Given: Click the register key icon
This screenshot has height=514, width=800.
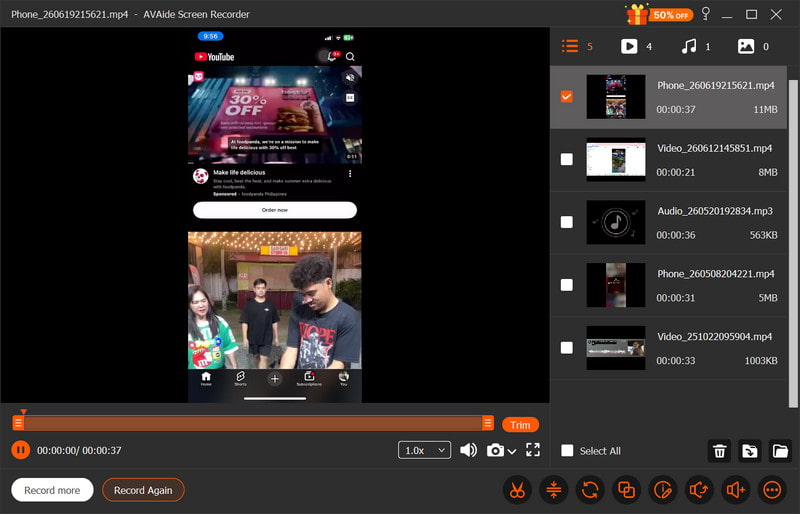Looking at the screenshot, I should pyautogui.click(x=706, y=14).
